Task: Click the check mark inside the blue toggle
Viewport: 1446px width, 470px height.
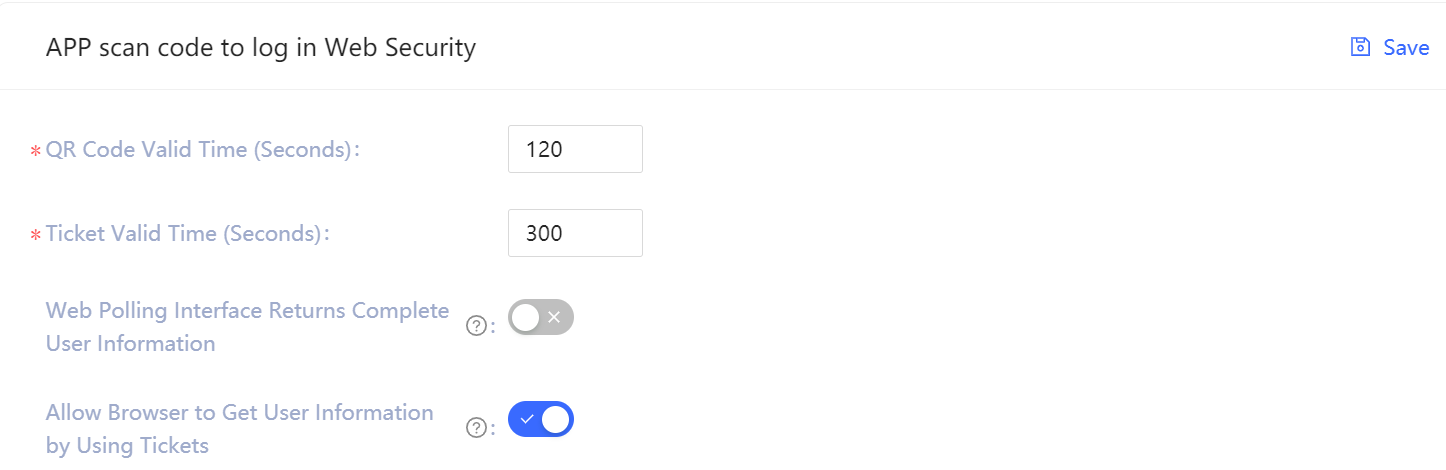Action: click(527, 419)
